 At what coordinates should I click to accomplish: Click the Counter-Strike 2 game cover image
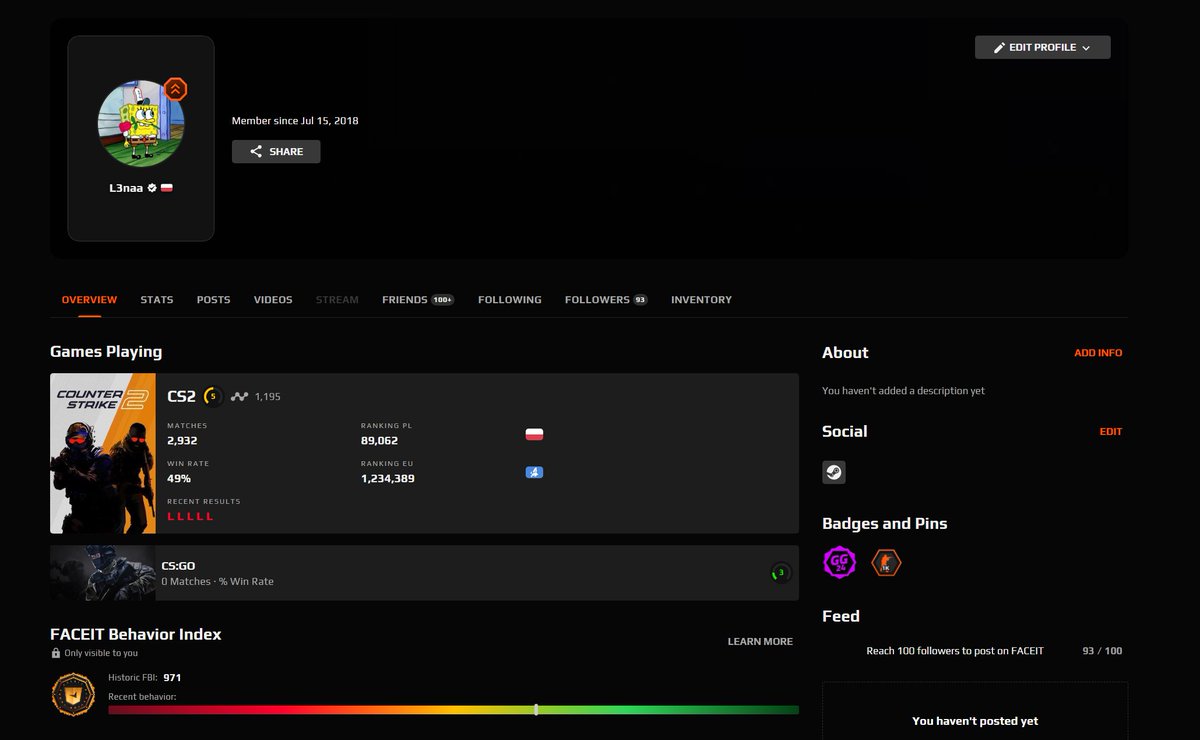tap(103, 453)
